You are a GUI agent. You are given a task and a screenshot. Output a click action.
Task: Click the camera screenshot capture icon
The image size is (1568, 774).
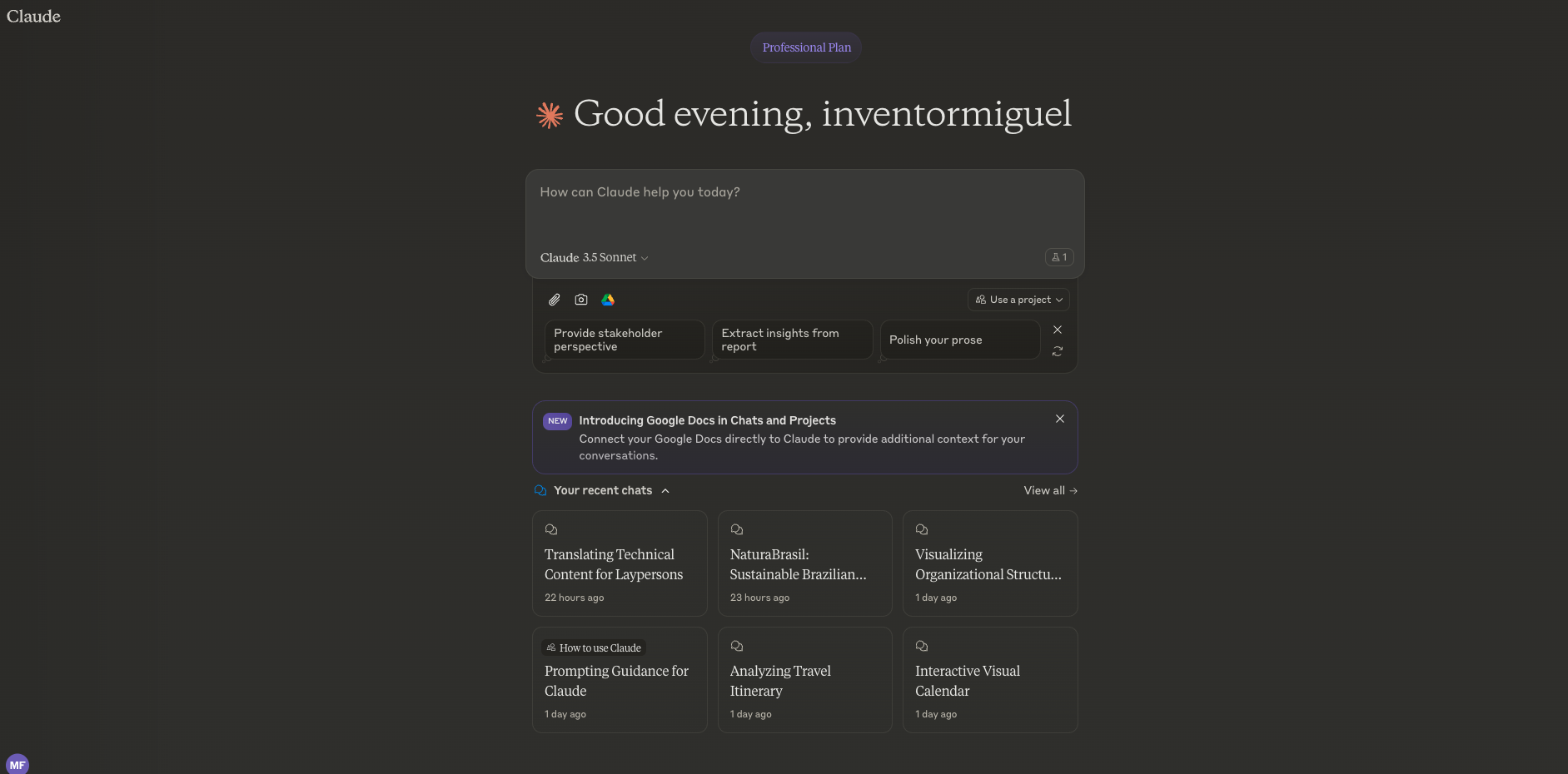coord(581,300)
